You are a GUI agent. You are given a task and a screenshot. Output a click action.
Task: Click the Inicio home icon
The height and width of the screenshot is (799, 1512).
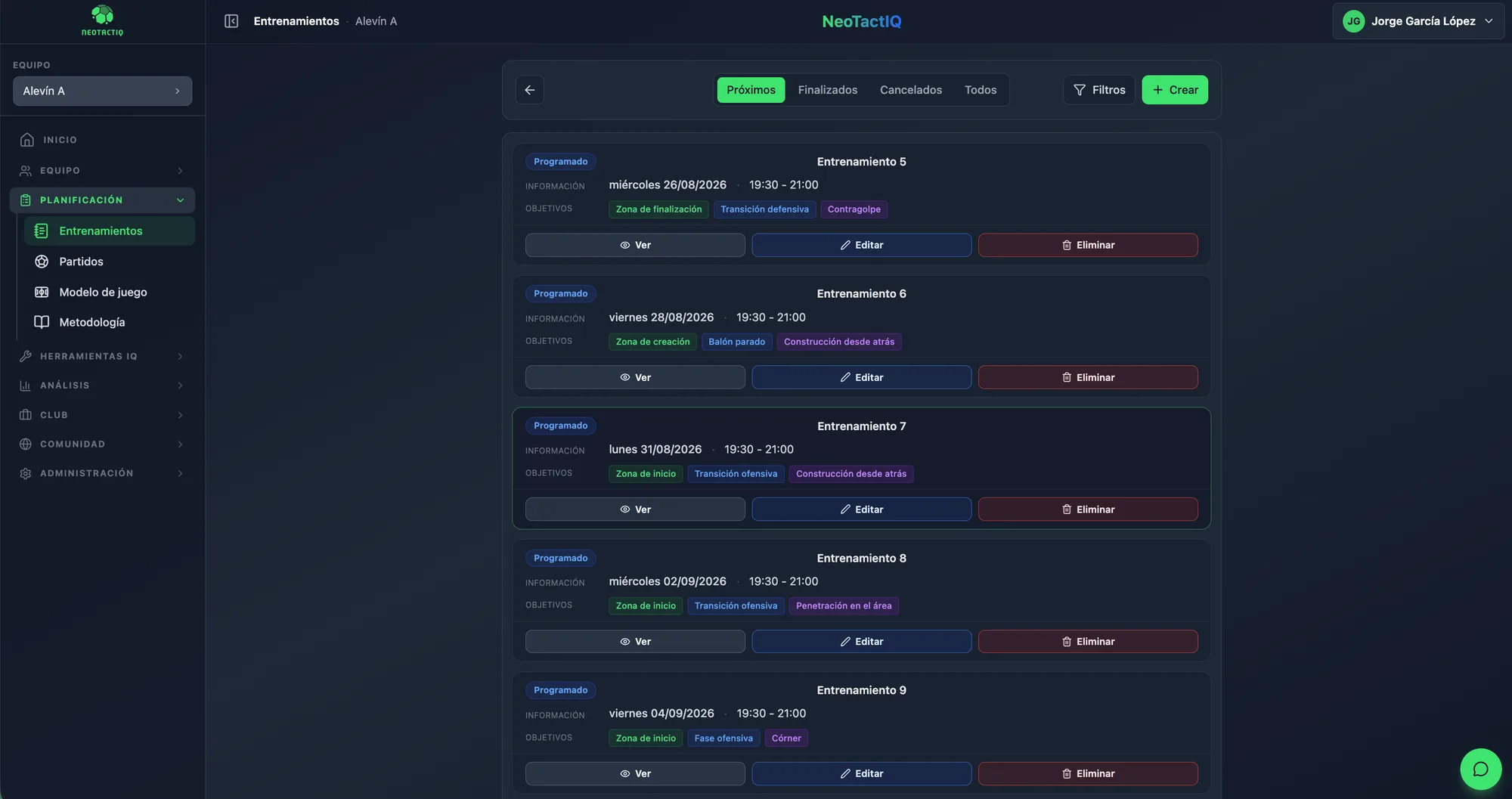[27, 140]
